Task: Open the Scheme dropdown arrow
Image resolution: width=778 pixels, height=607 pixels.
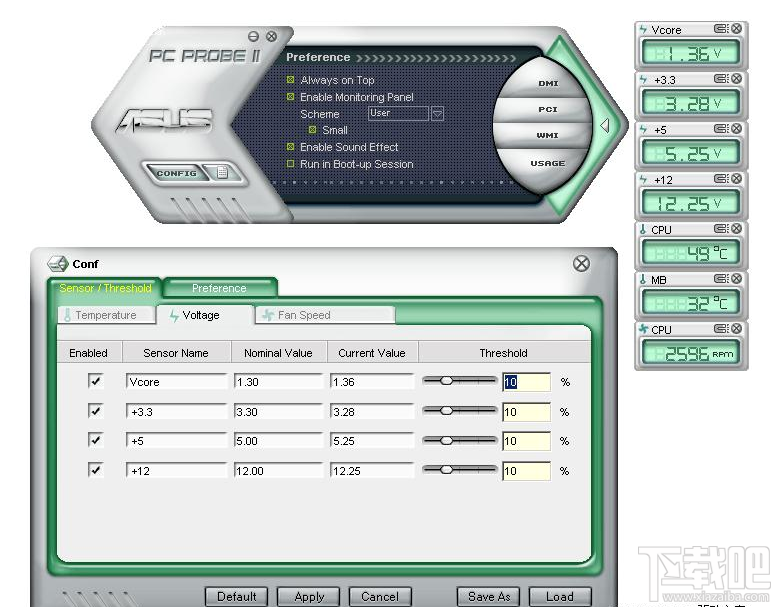Action: [437, 114]
